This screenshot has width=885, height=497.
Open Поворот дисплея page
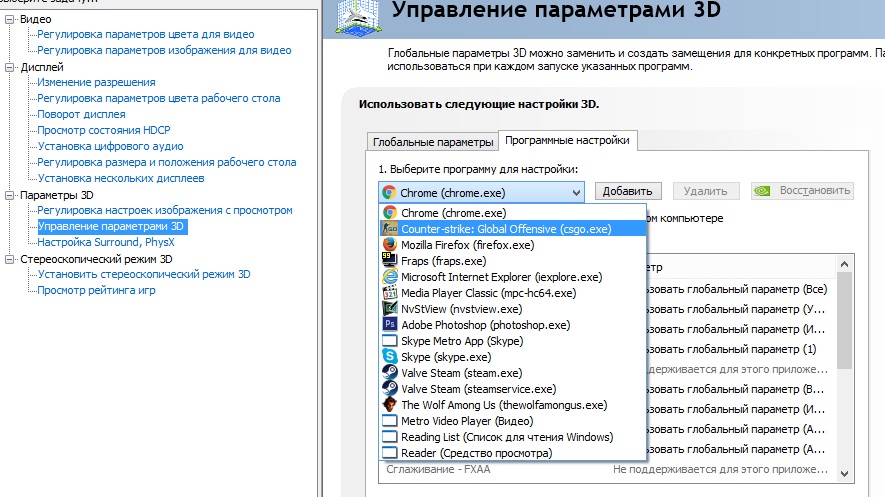81,114
